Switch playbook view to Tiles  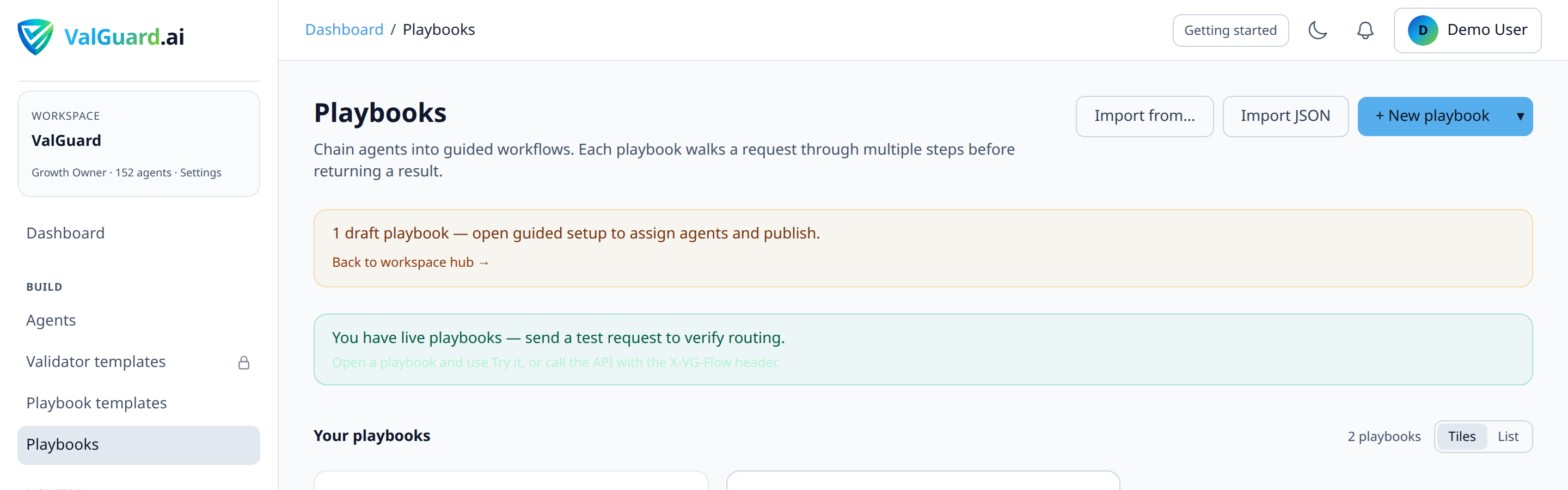tap(1461, 437)
